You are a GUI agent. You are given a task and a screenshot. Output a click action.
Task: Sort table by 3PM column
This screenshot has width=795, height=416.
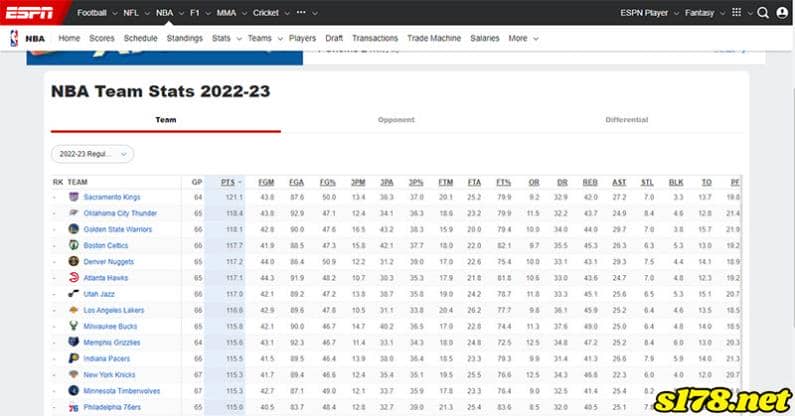[358, 182]
